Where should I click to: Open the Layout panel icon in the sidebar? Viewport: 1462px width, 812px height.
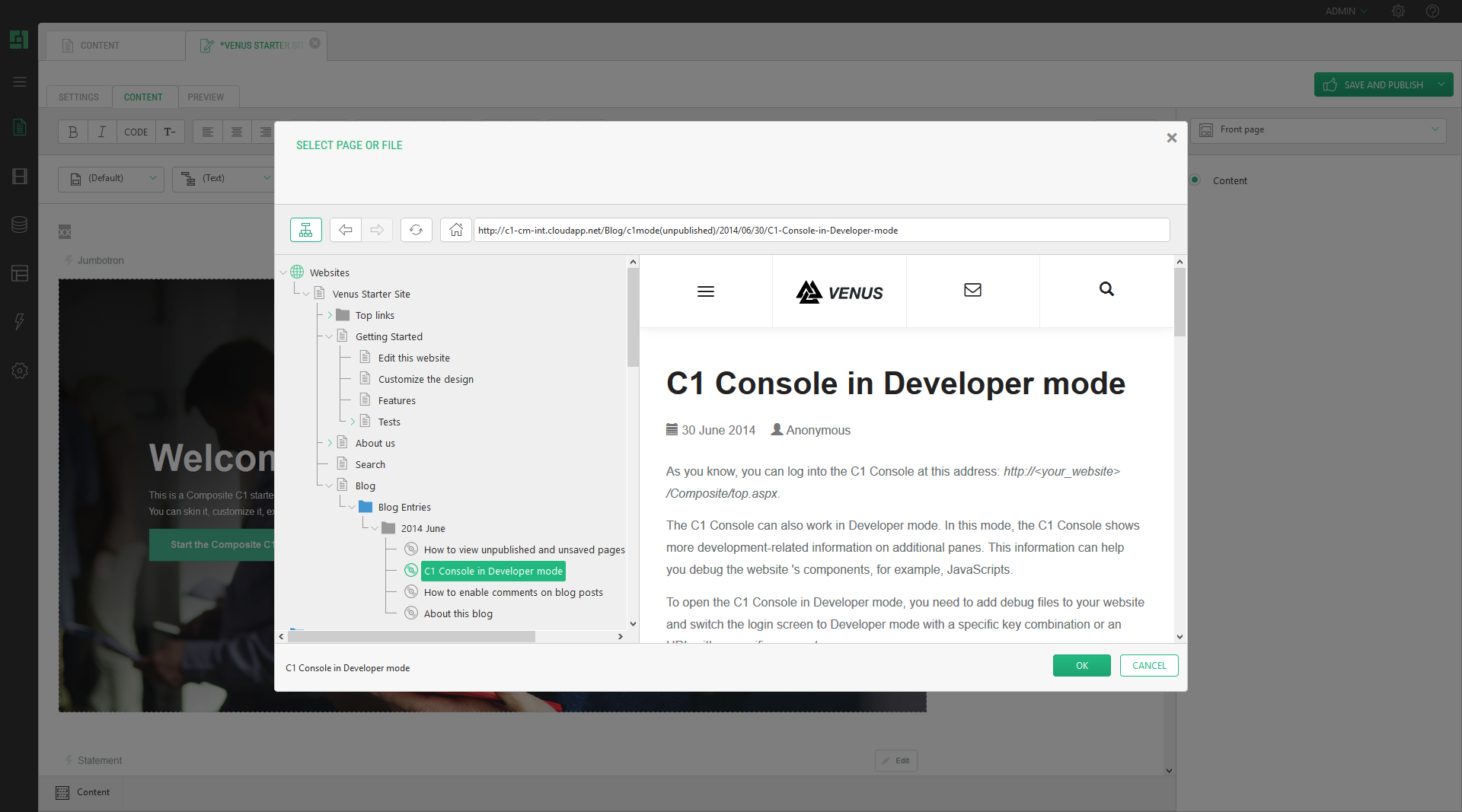[19, 273]
